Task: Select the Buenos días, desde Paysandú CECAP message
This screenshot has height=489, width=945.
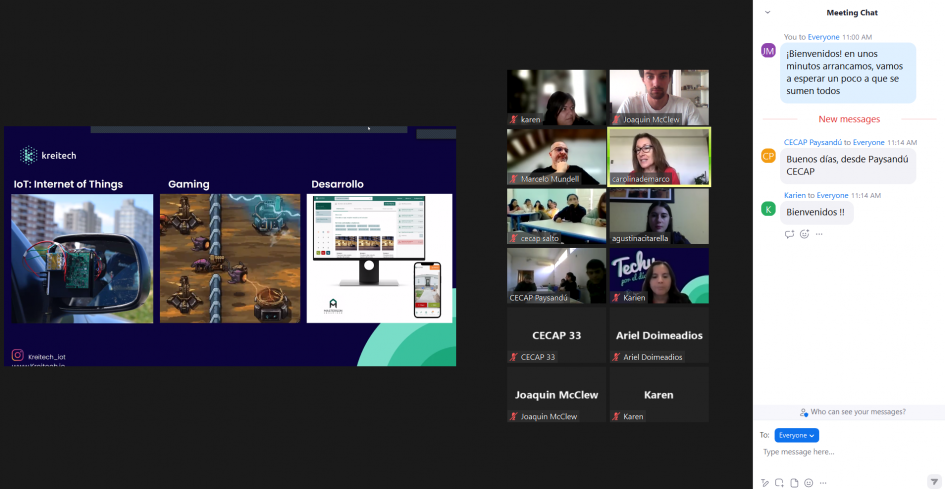Action: [x=848, y=166]
